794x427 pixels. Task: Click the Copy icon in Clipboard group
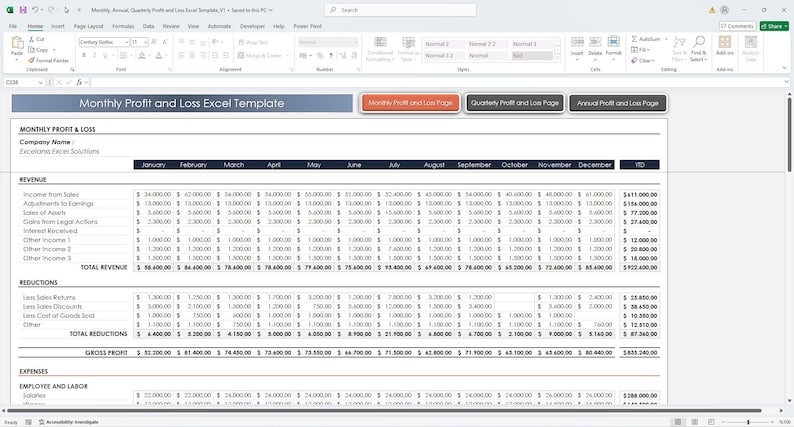click(x=31, y=50)
